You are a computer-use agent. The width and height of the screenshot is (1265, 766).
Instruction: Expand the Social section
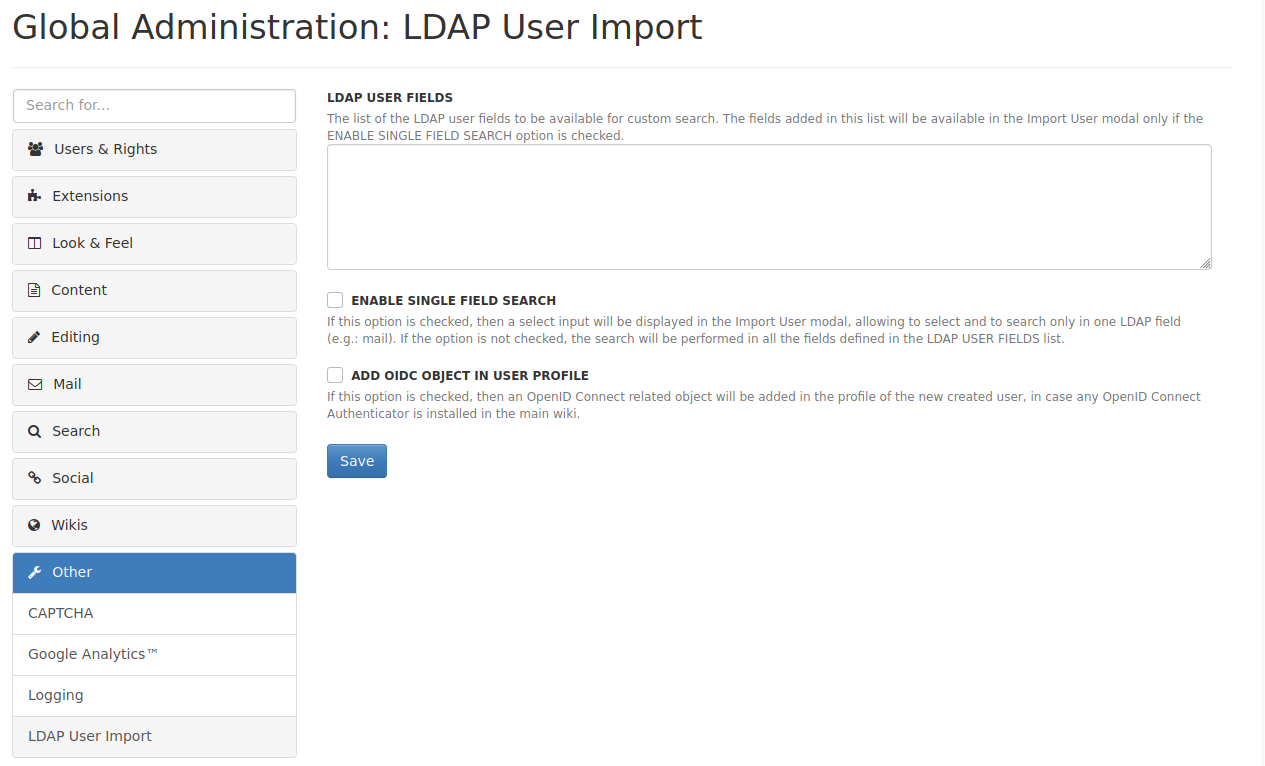coord(155,478)
